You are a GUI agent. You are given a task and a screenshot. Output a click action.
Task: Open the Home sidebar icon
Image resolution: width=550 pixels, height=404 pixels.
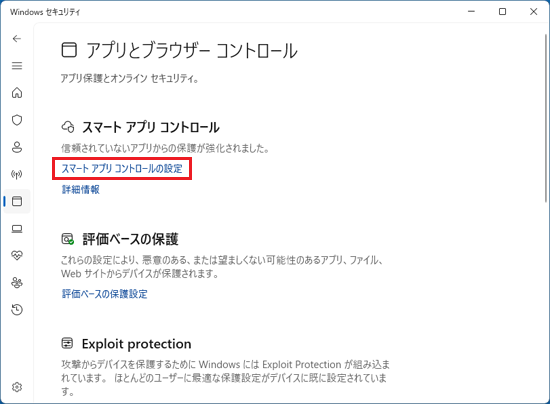point(17,93)
